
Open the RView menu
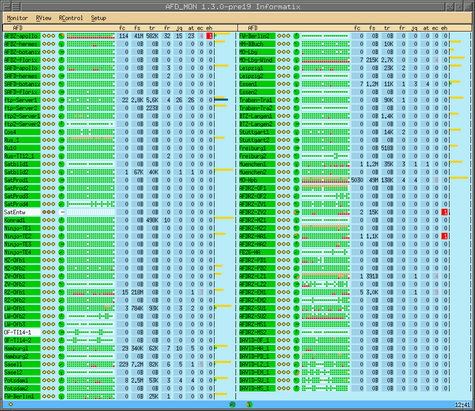click(43, 18)
